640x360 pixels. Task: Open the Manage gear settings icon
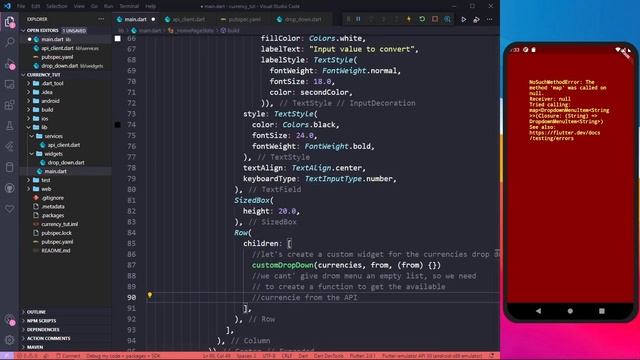coord(9,340)
